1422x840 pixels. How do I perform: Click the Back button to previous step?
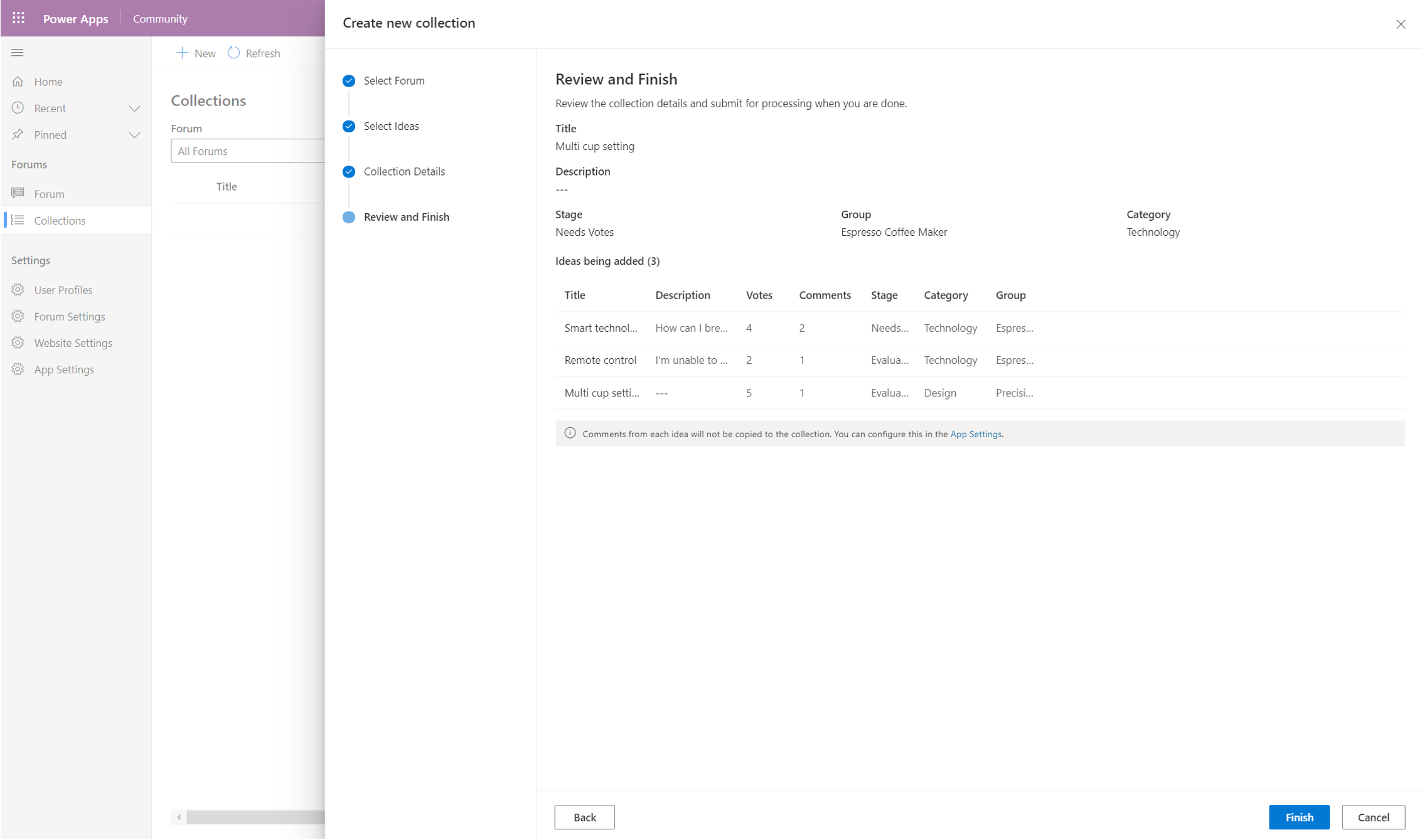(x=584, y=817)
